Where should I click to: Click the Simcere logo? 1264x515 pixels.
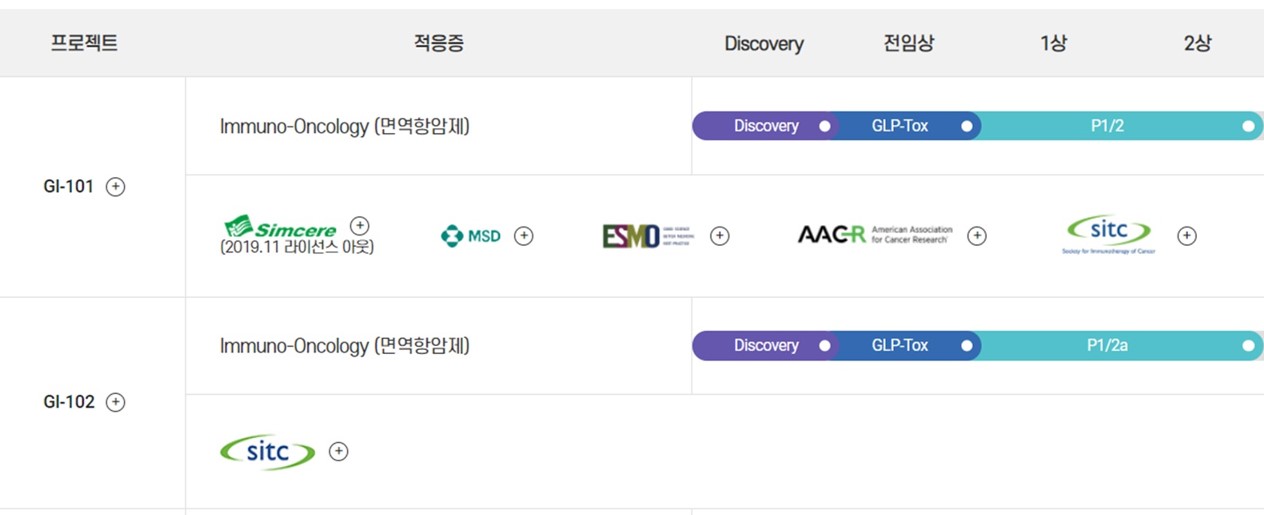(x=281, y=228)
